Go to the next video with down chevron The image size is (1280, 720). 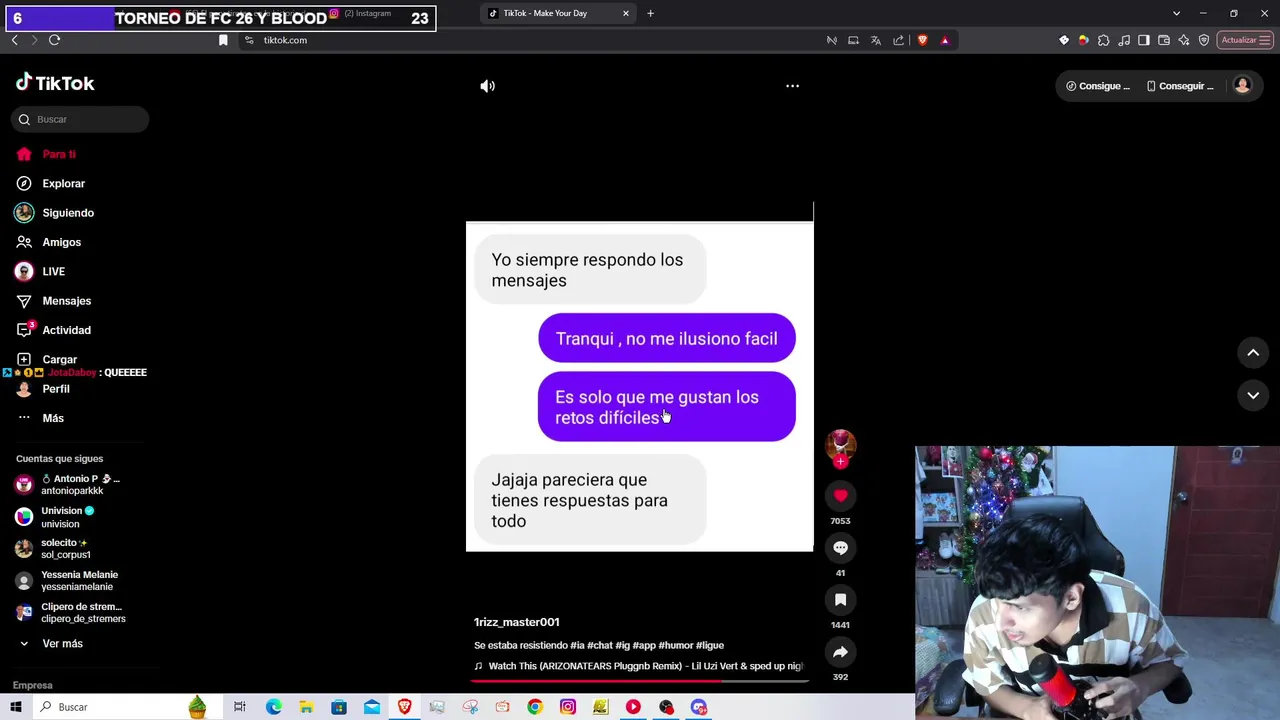1253,396
